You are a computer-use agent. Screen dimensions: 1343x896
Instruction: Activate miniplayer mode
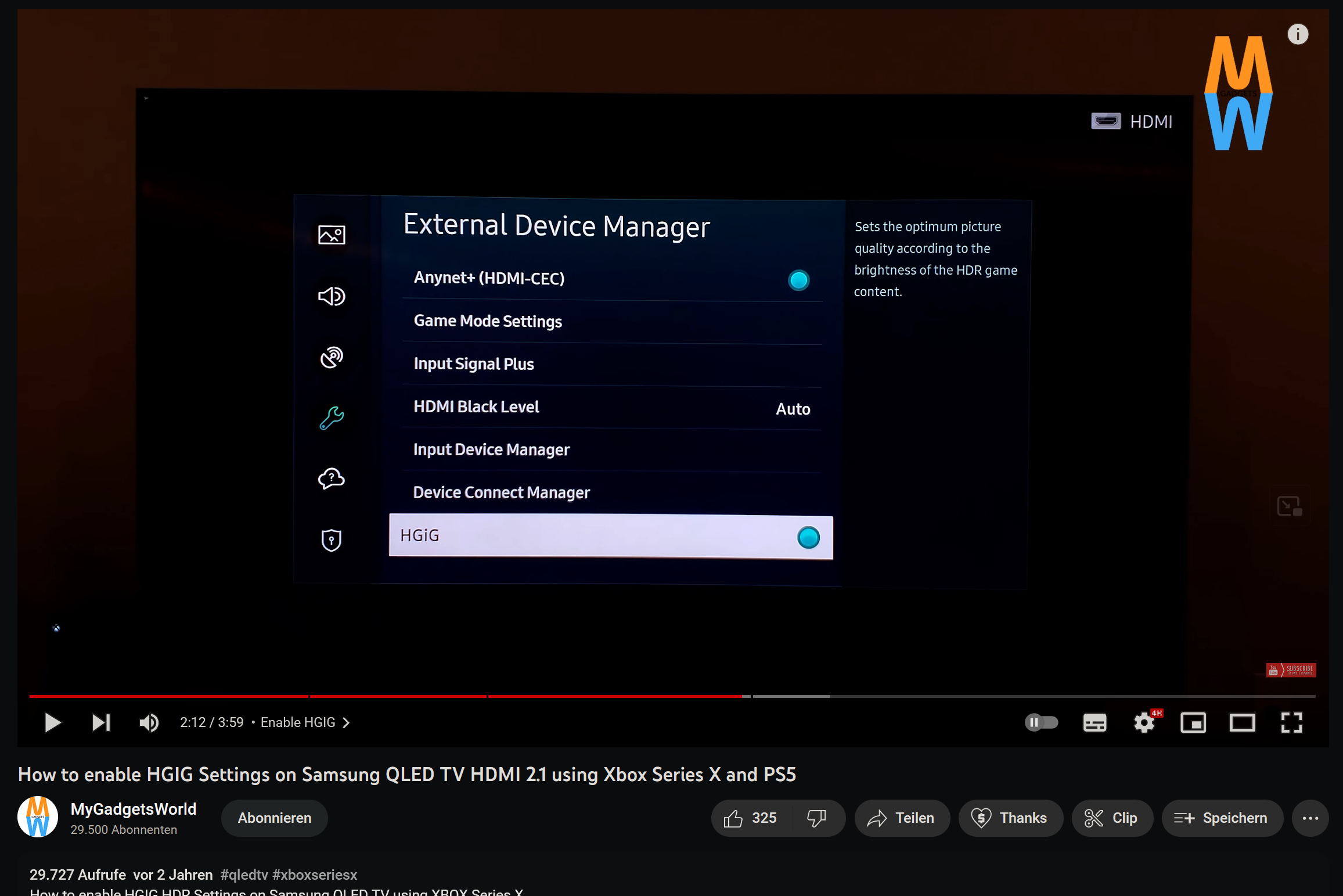1193,722
